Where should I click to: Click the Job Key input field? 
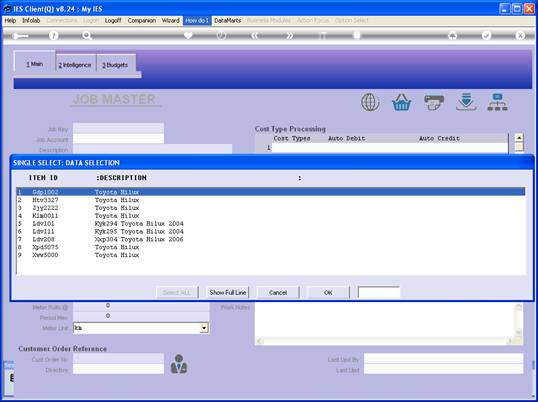tap(118, 129)
